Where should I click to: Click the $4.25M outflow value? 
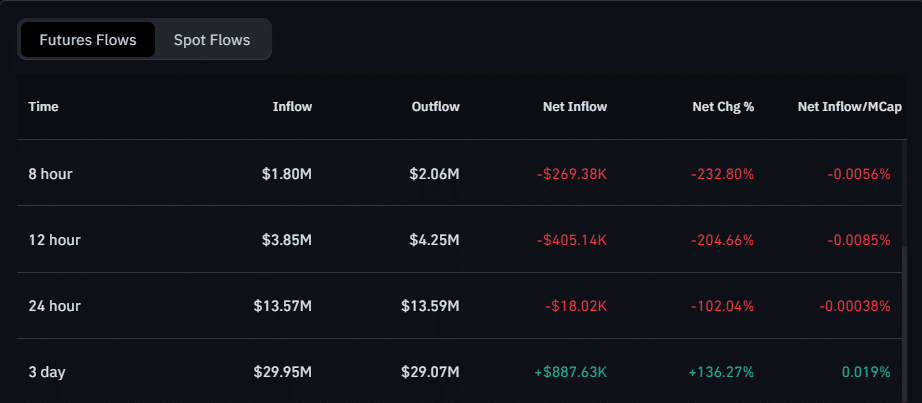point(434,240)
